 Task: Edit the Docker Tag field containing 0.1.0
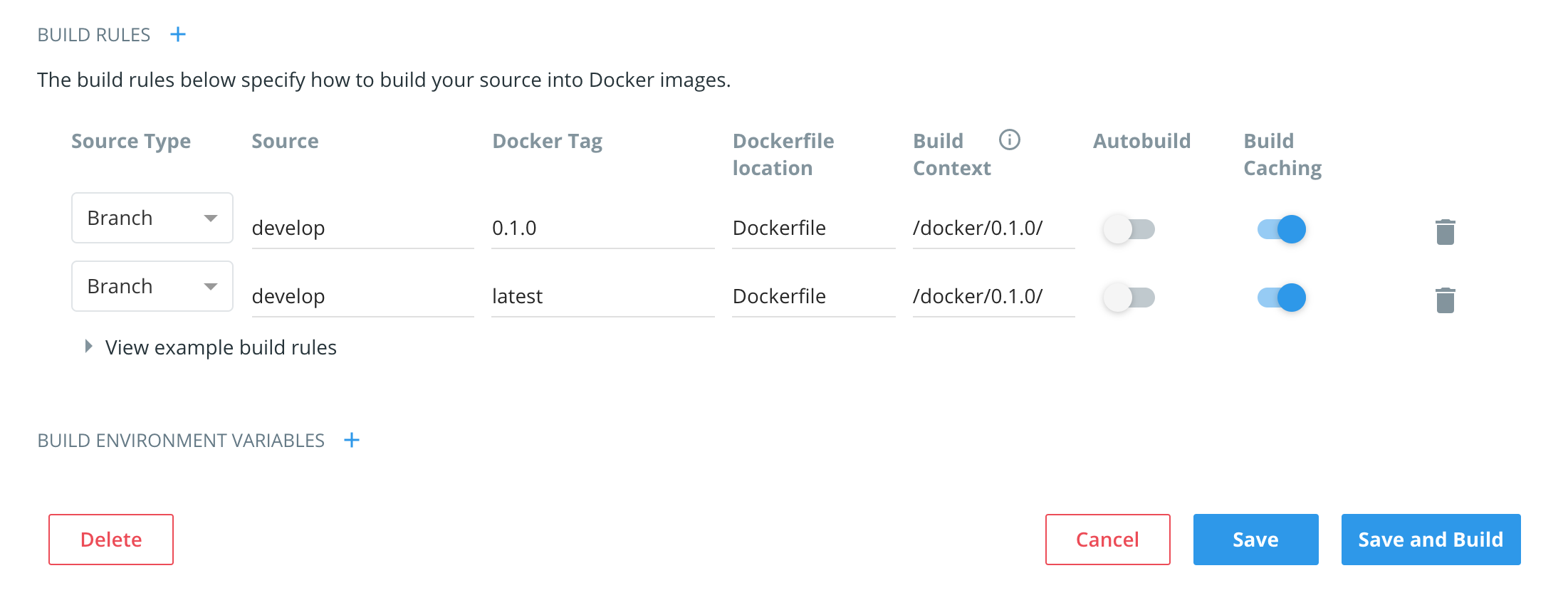[x=602, y=228]
